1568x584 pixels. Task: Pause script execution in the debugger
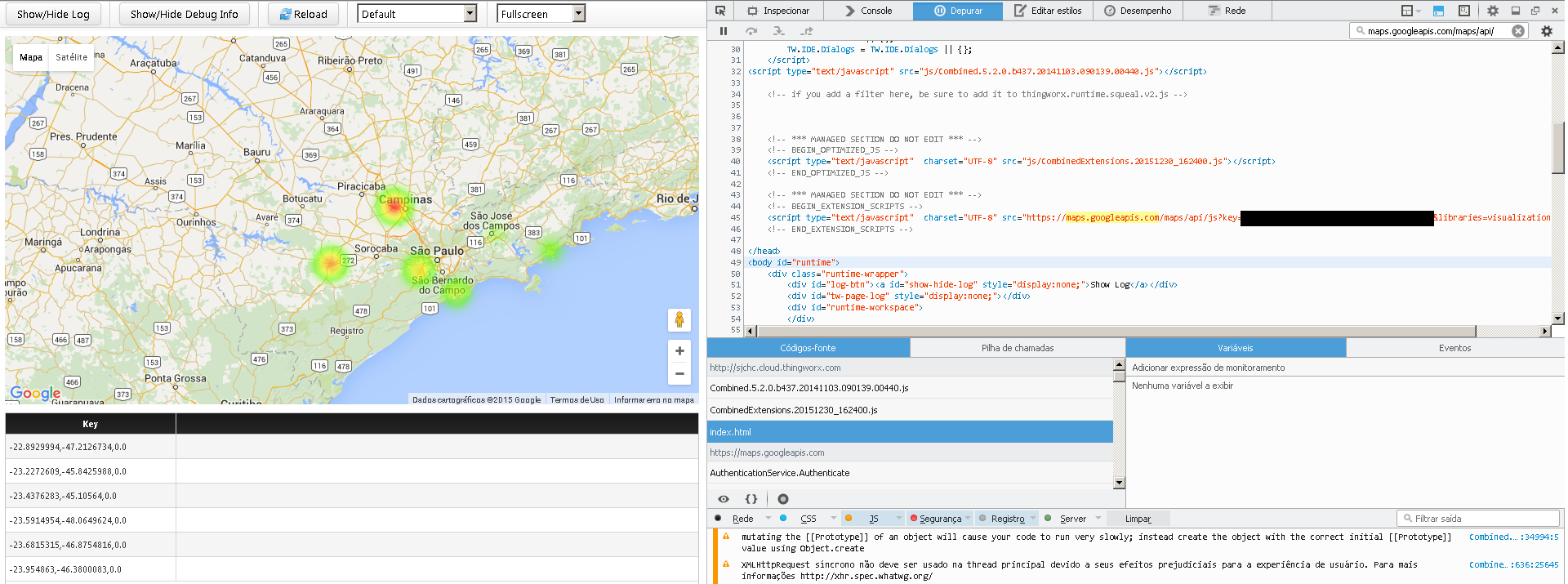point(724,31)
